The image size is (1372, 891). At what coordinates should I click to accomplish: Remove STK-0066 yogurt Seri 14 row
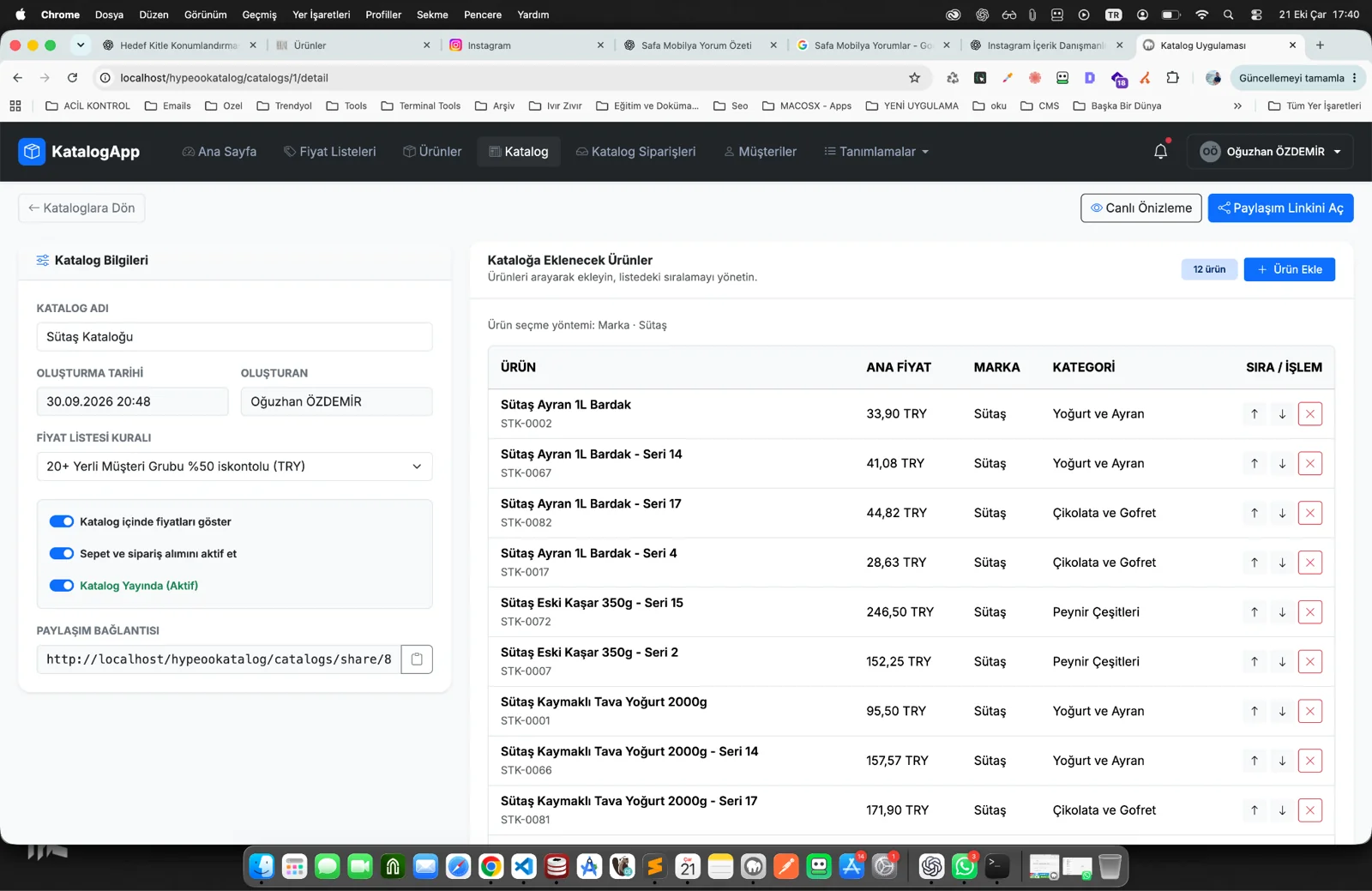pyautogui.click(x=1310, y=761)
